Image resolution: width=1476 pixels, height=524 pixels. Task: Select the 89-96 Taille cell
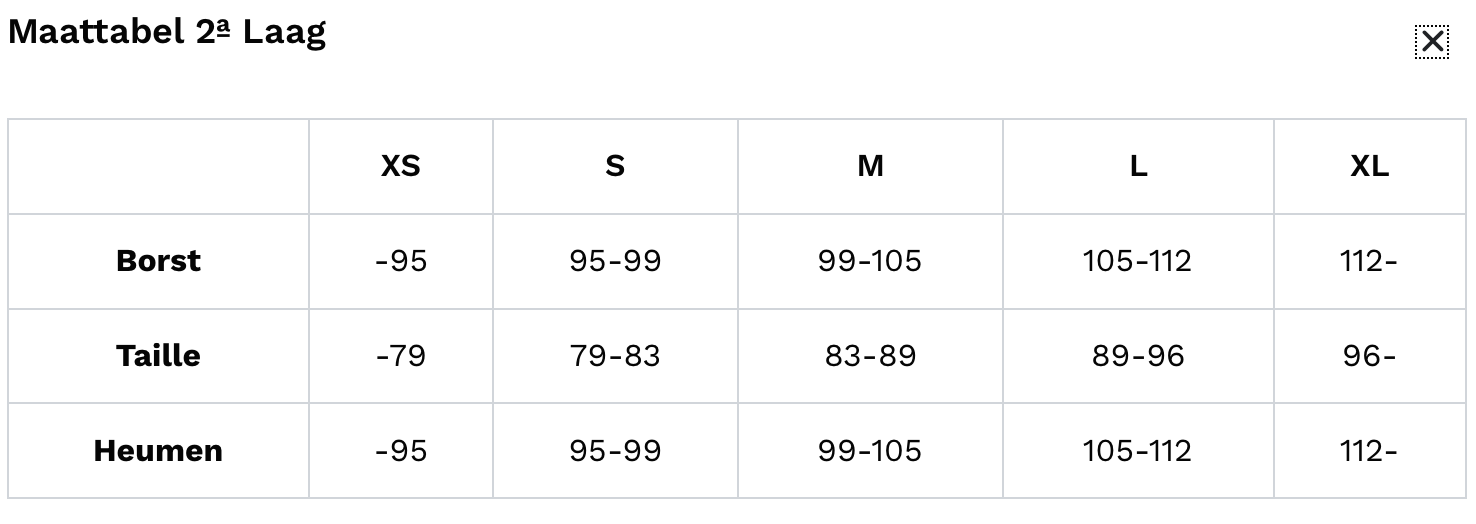point(1138,356)
